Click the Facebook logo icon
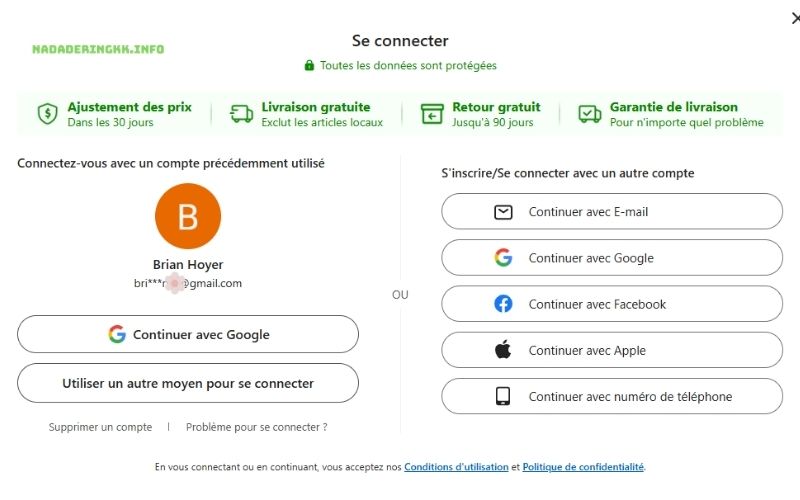800x500 pixels. (x=503, y=304)
